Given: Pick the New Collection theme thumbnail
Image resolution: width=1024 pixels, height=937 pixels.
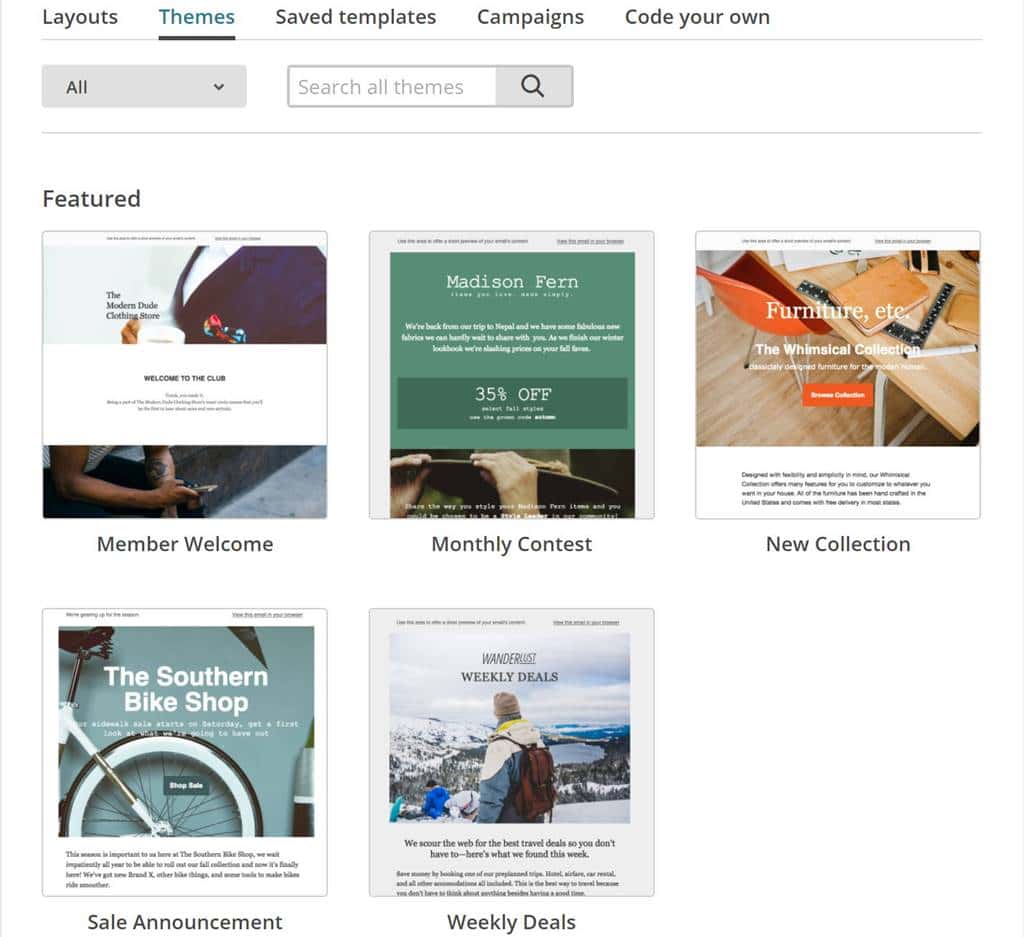Looking at the screenshot, I should [x=838, y=375].
